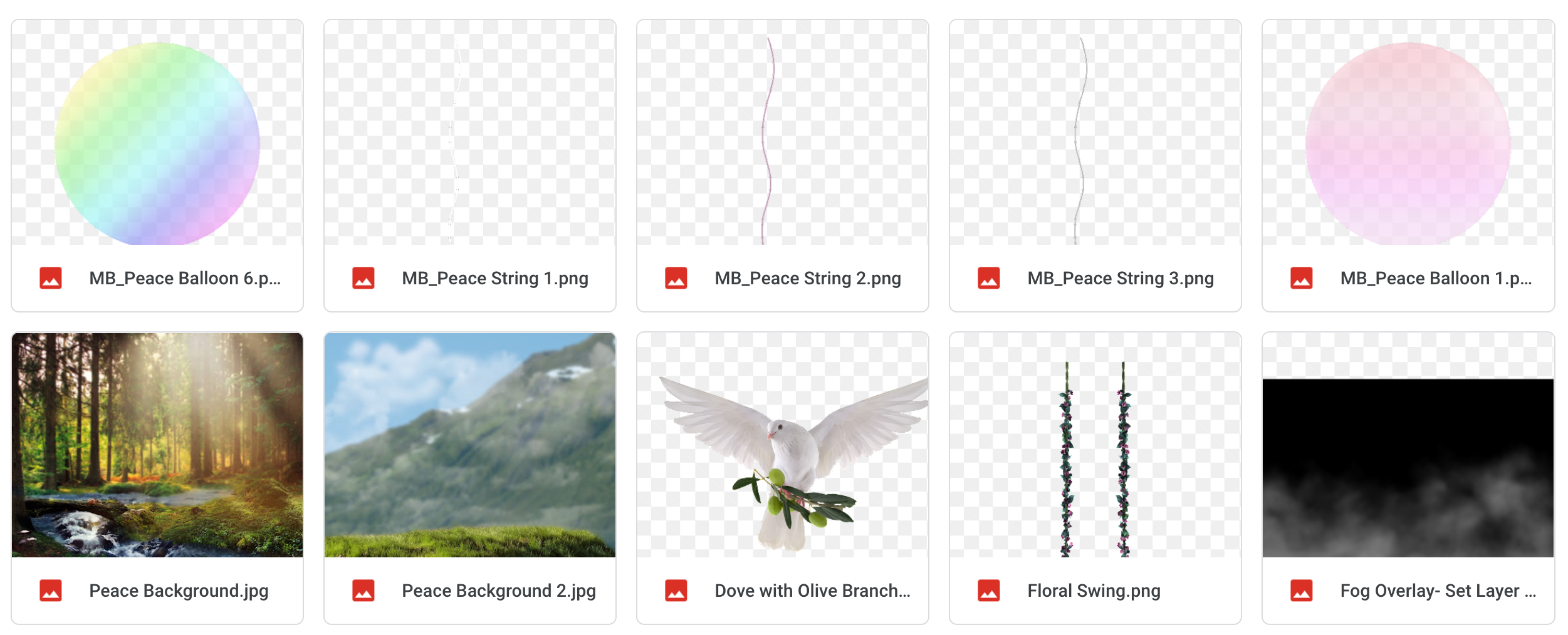Select the mountain meadow background thumbnail
The height and width of the screenshot is (635, 1568).
[470, 445]
